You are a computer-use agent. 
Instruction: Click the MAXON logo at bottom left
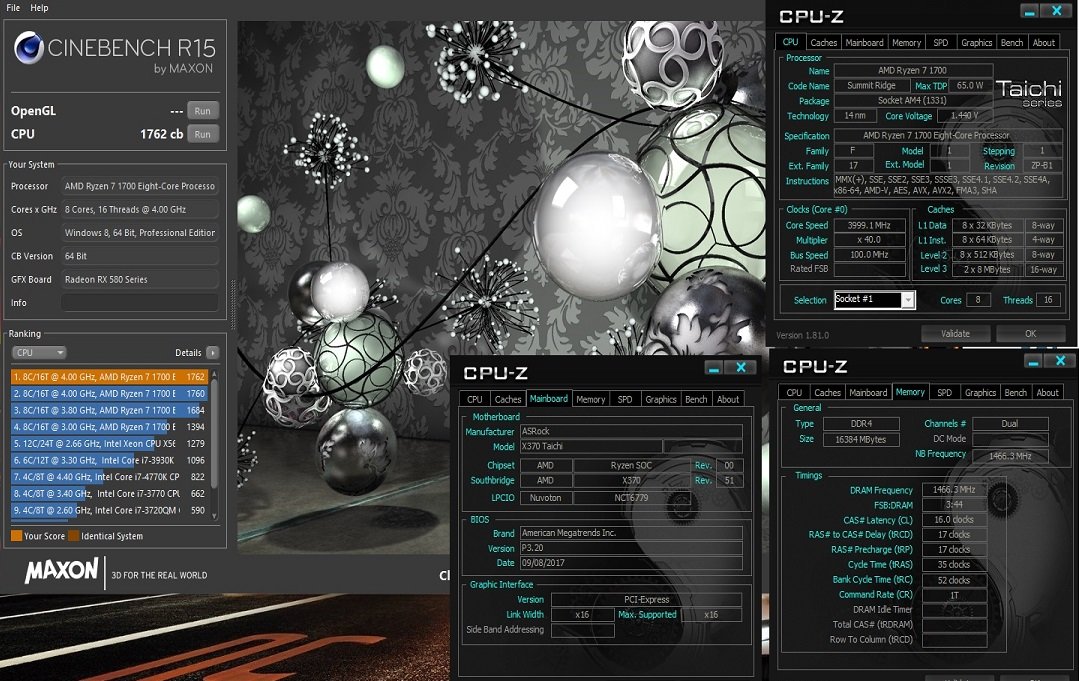coord(62,571)
